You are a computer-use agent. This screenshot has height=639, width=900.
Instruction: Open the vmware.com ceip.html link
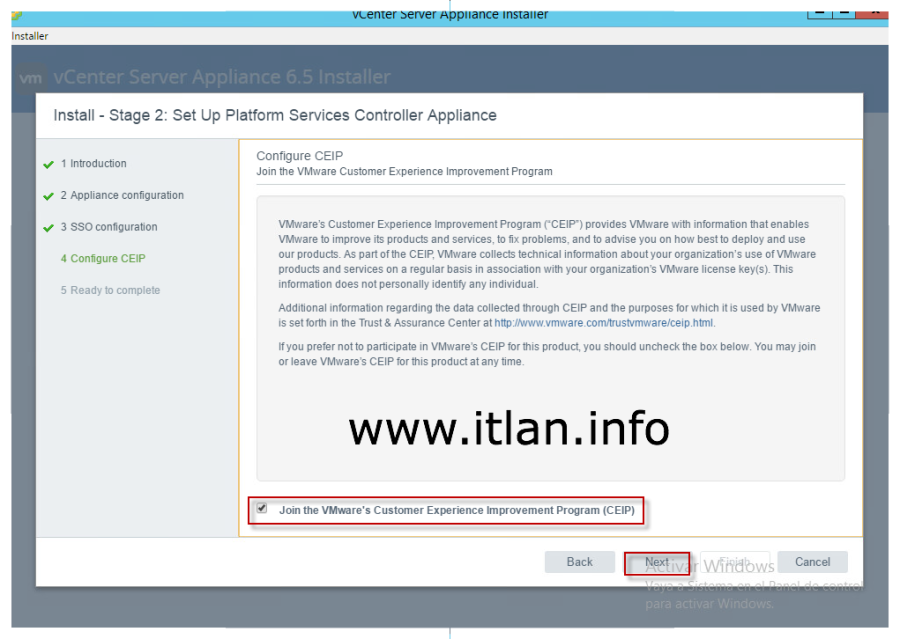(x=604, y=324)
